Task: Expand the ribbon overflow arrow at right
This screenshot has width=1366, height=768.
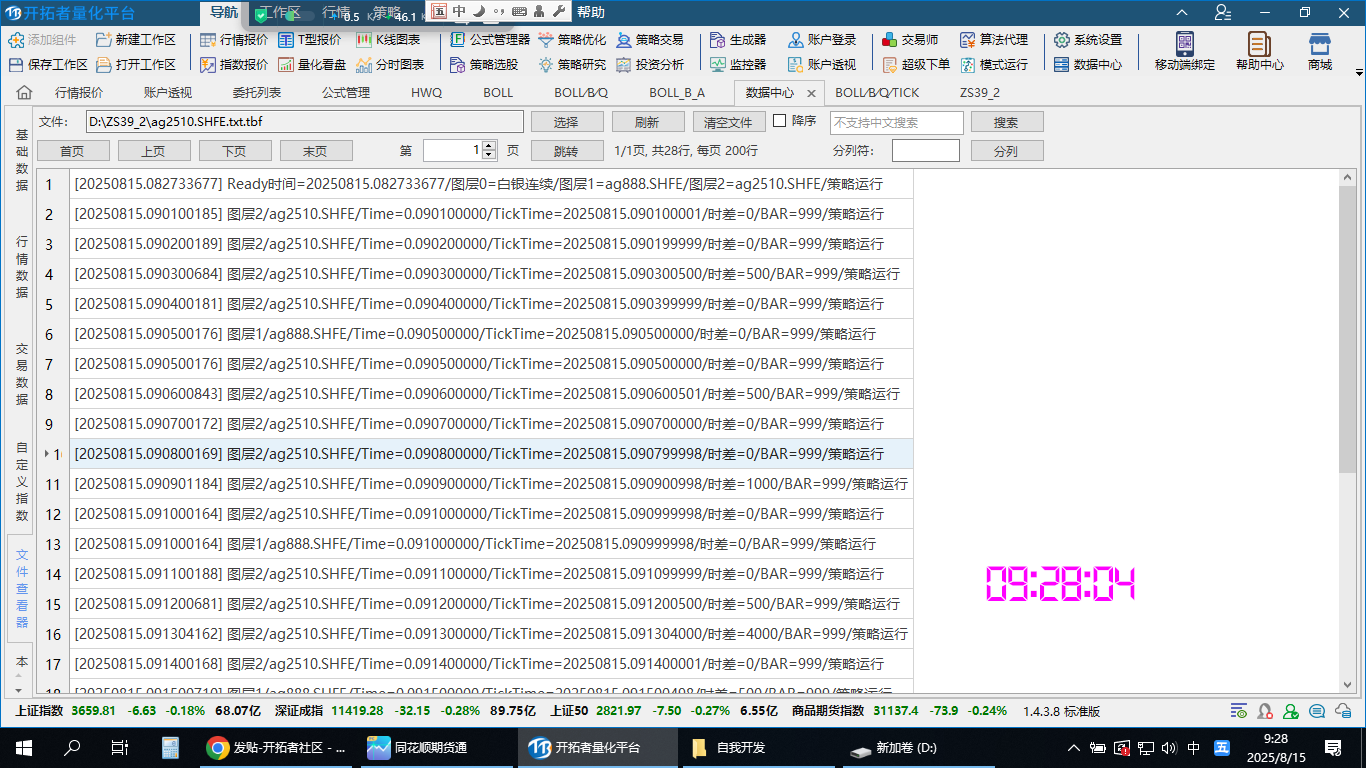Action: tap(1358, 72)
